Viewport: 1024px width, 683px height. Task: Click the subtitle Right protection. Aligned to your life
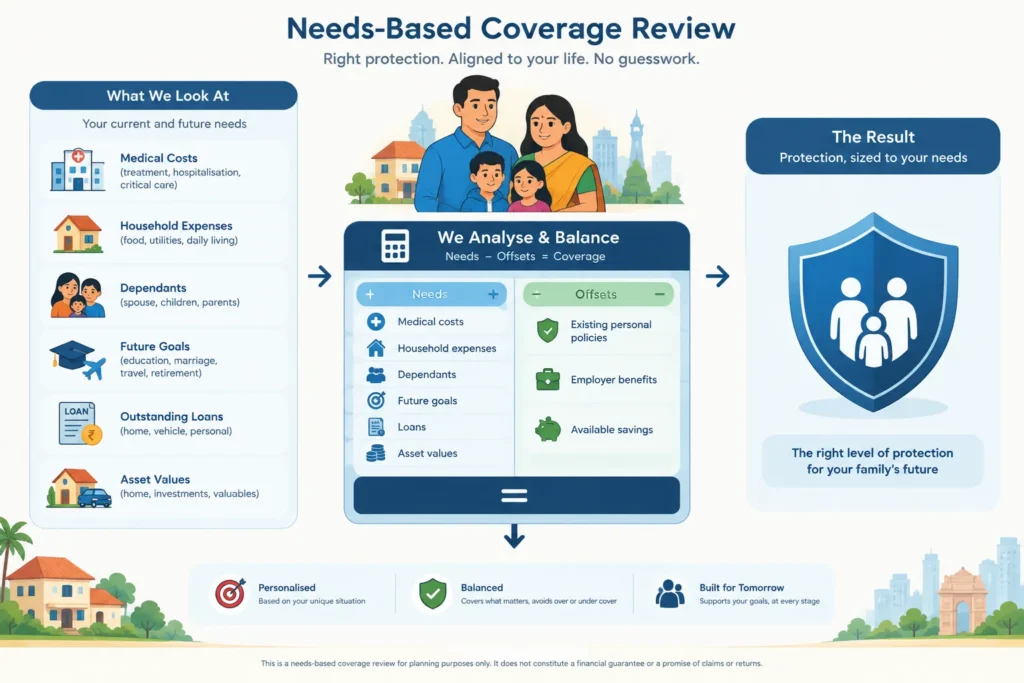click(x=511, y=59)
